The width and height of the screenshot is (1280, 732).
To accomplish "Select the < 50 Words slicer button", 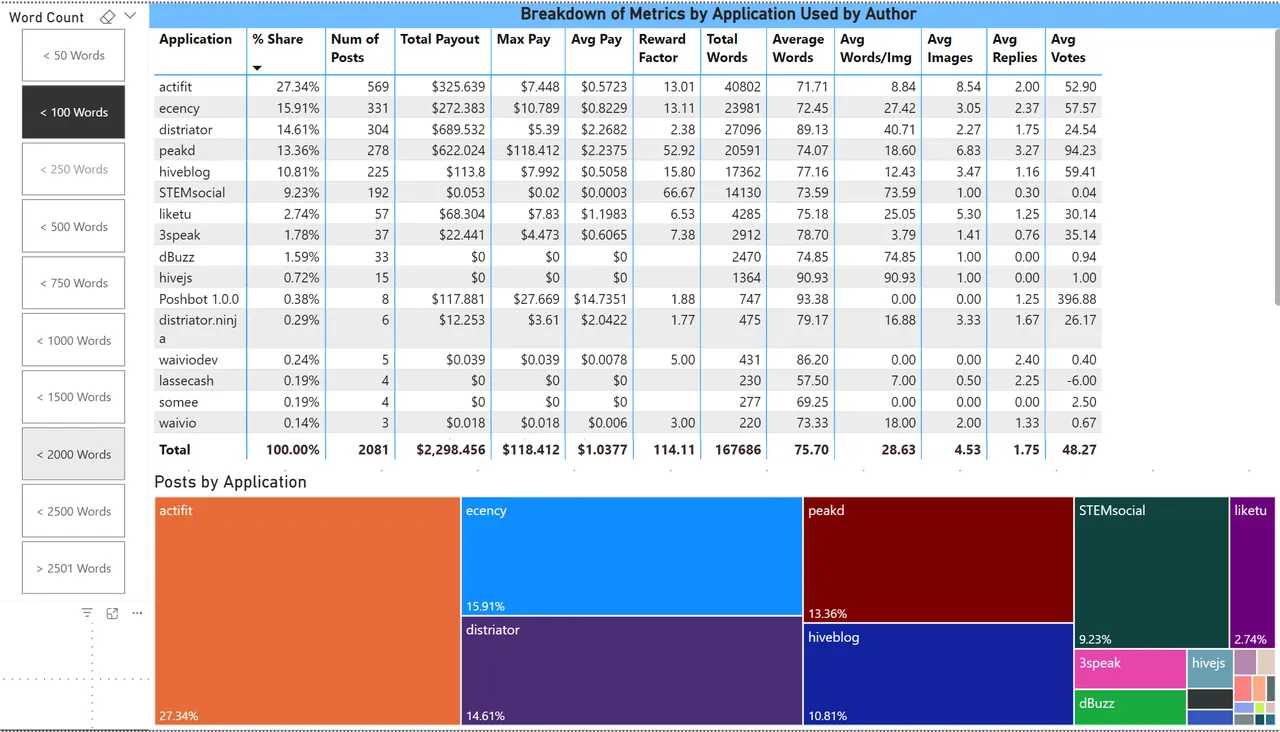I will 74,55.
